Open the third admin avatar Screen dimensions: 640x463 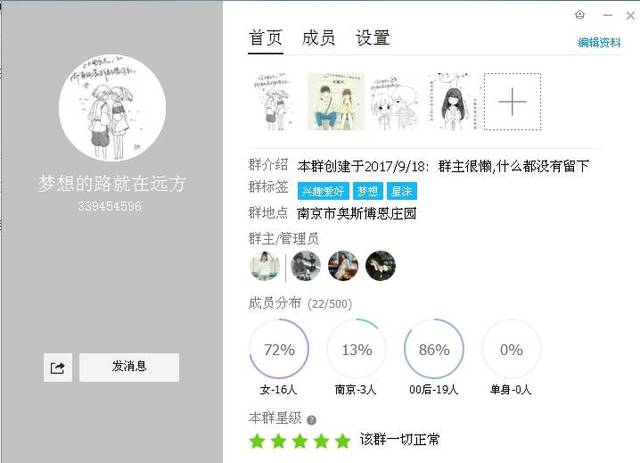pos(343,266)
